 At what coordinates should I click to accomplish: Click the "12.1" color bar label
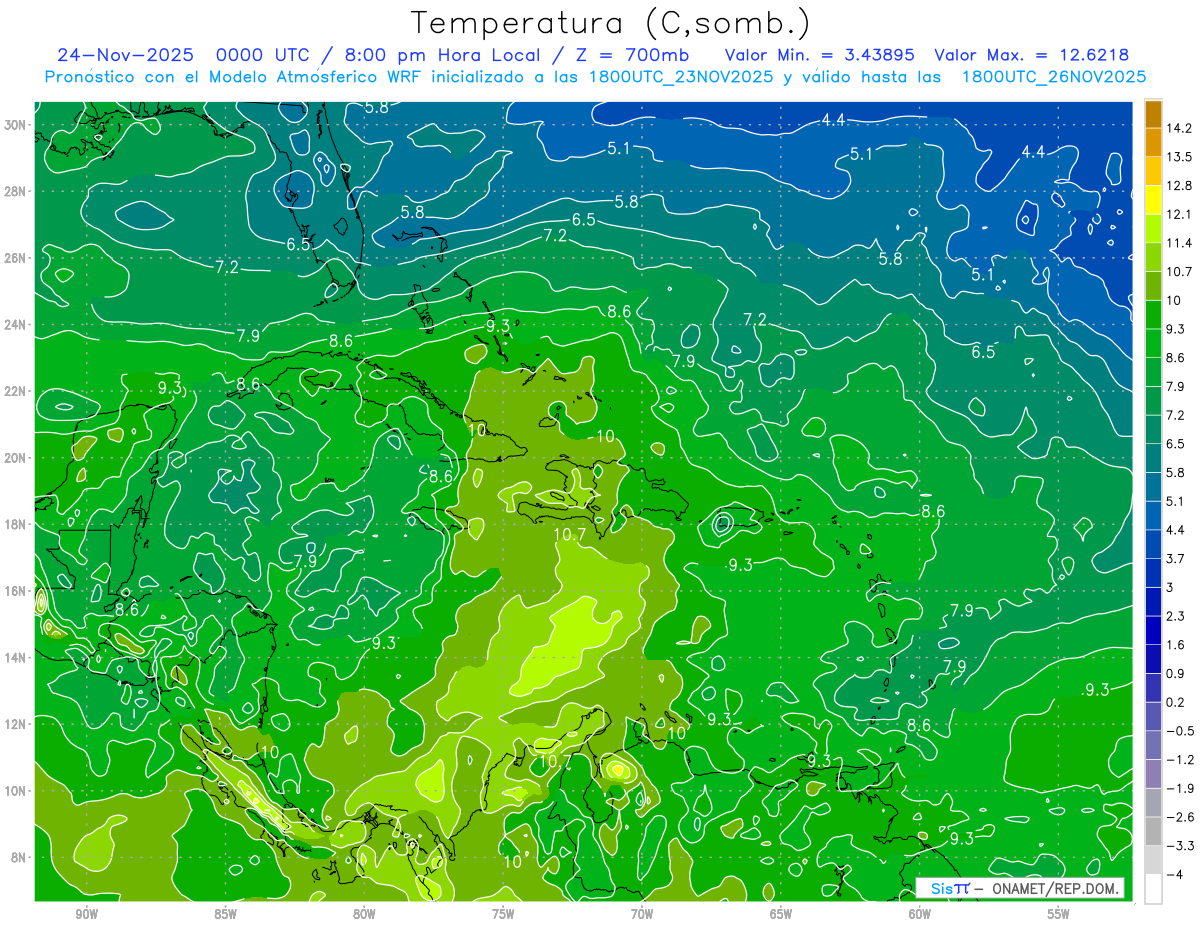(x=1179, y=214)
